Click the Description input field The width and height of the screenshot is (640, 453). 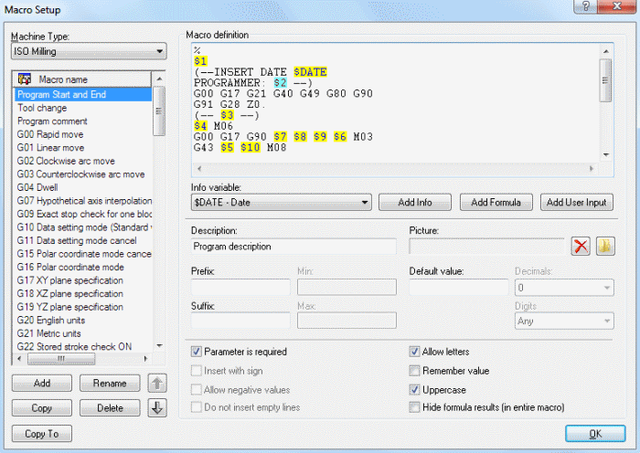point(293,246)
